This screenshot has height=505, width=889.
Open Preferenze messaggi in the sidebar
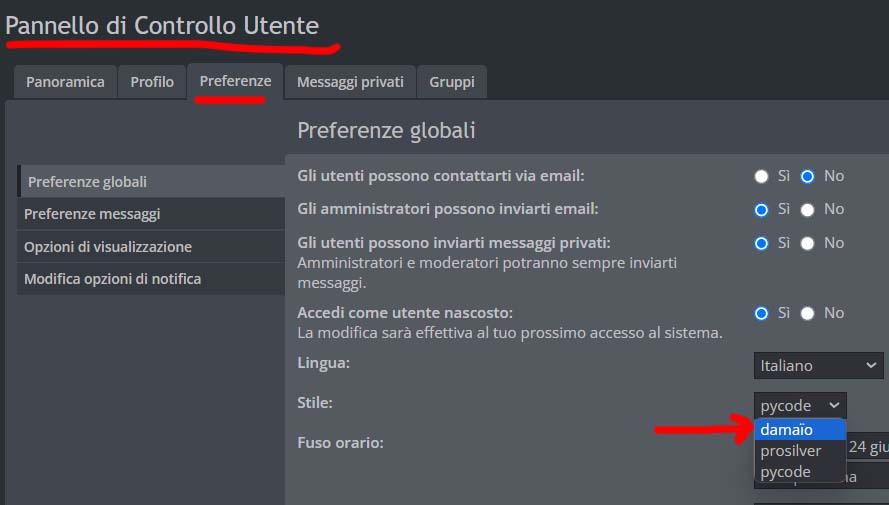click(92, 214)
